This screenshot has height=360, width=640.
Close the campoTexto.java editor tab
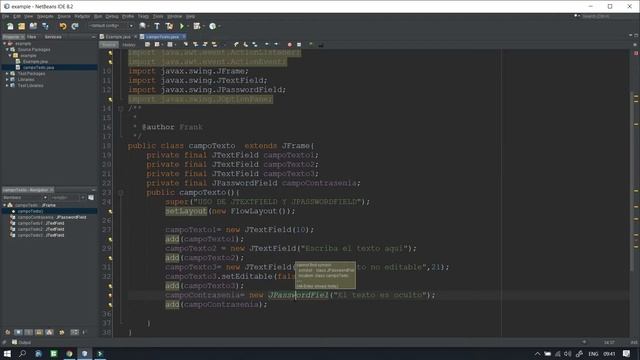click(x=184, y=37)
